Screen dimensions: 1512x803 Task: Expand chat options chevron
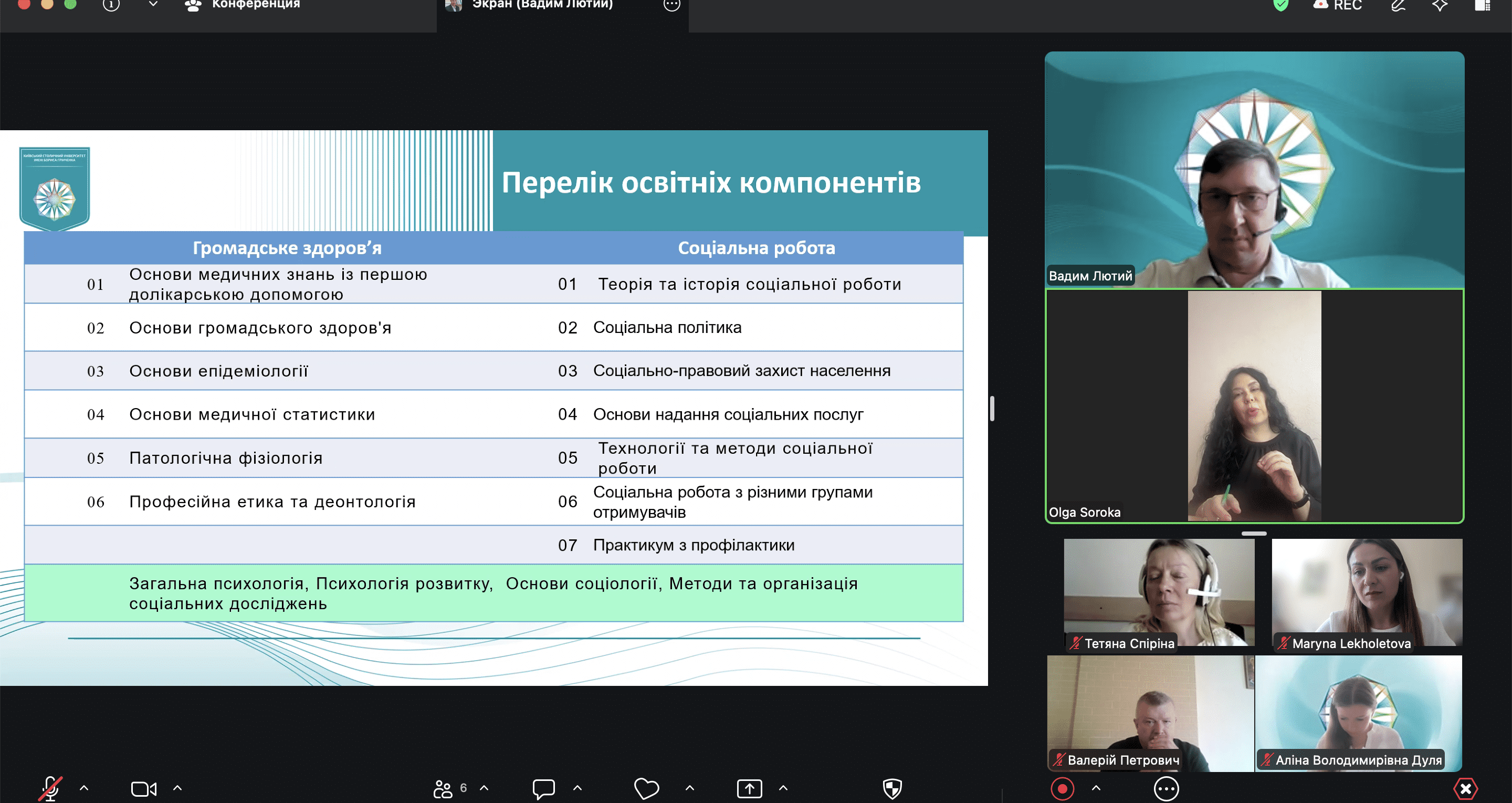pos(577,788)
